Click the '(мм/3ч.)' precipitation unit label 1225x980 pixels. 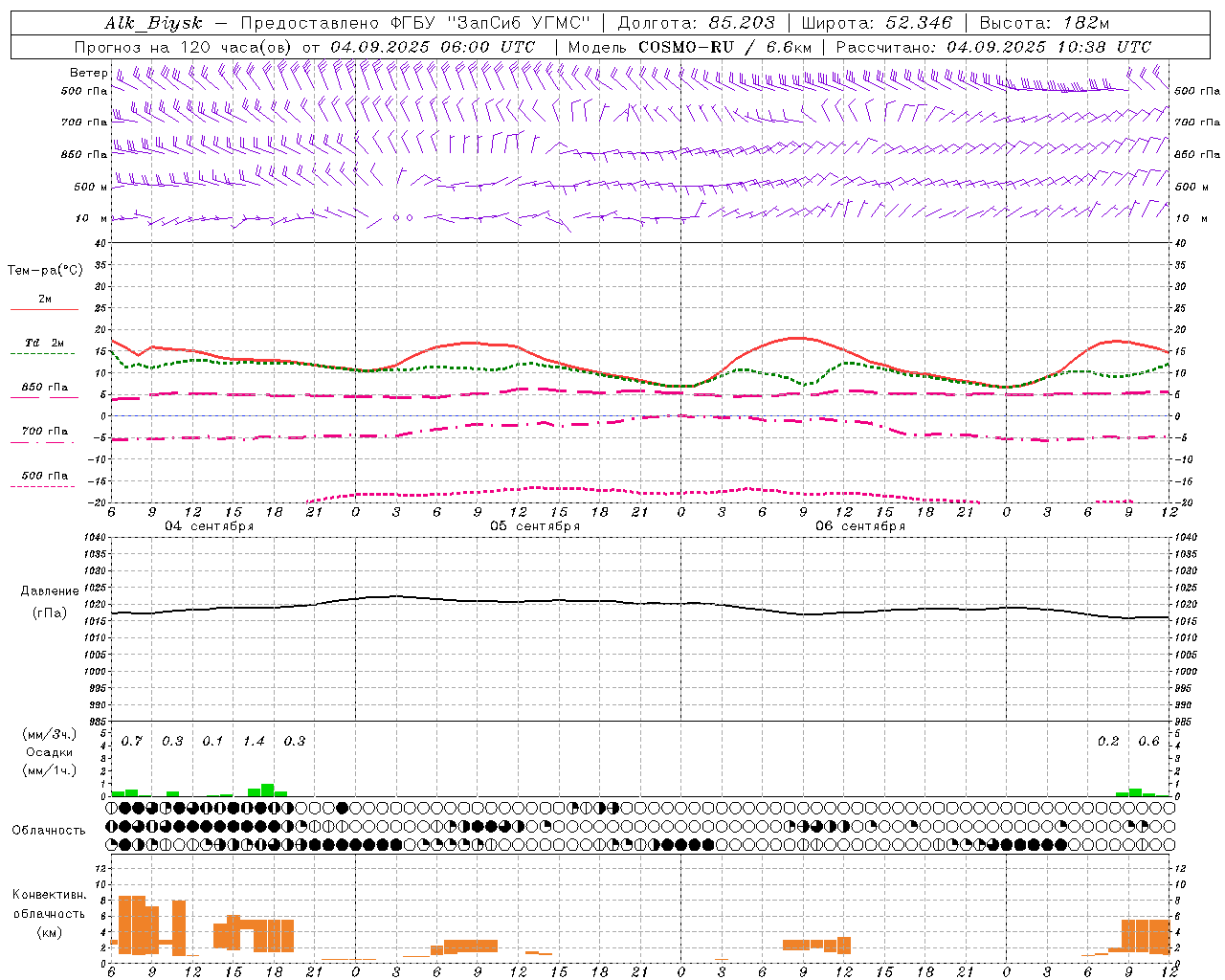point(50,734)
